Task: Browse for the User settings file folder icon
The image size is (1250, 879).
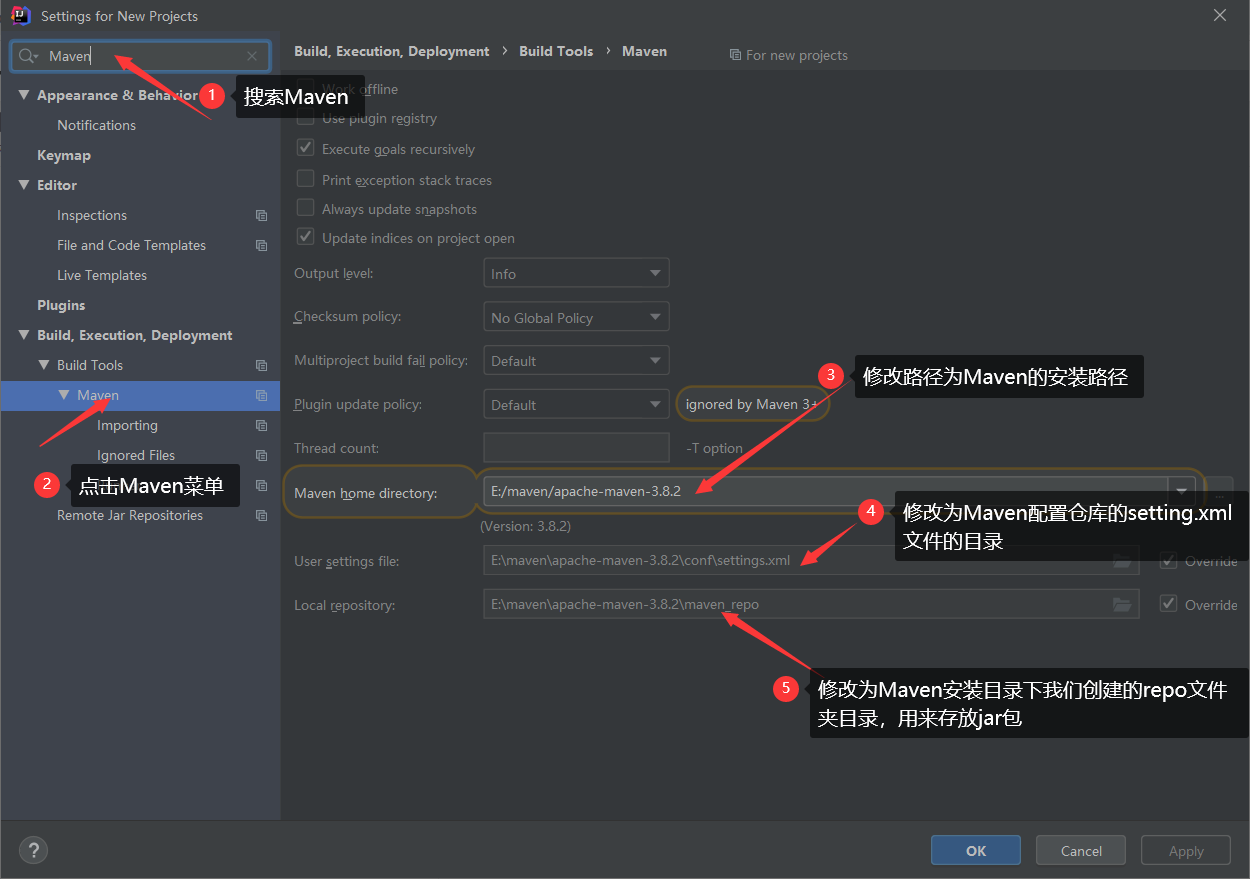Action: coord(1122,560)
